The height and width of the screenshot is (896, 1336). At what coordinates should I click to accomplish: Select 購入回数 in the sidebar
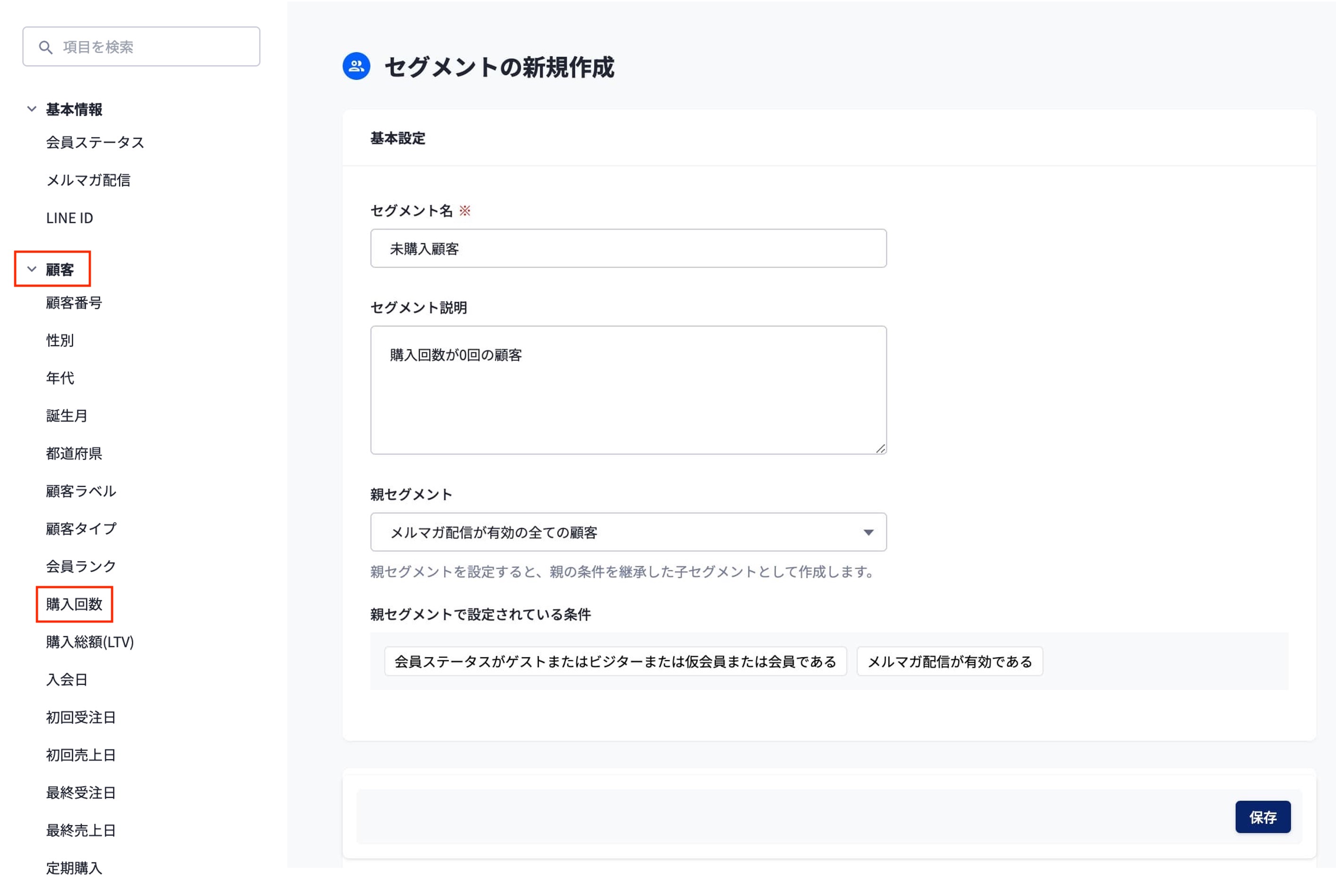74,604
